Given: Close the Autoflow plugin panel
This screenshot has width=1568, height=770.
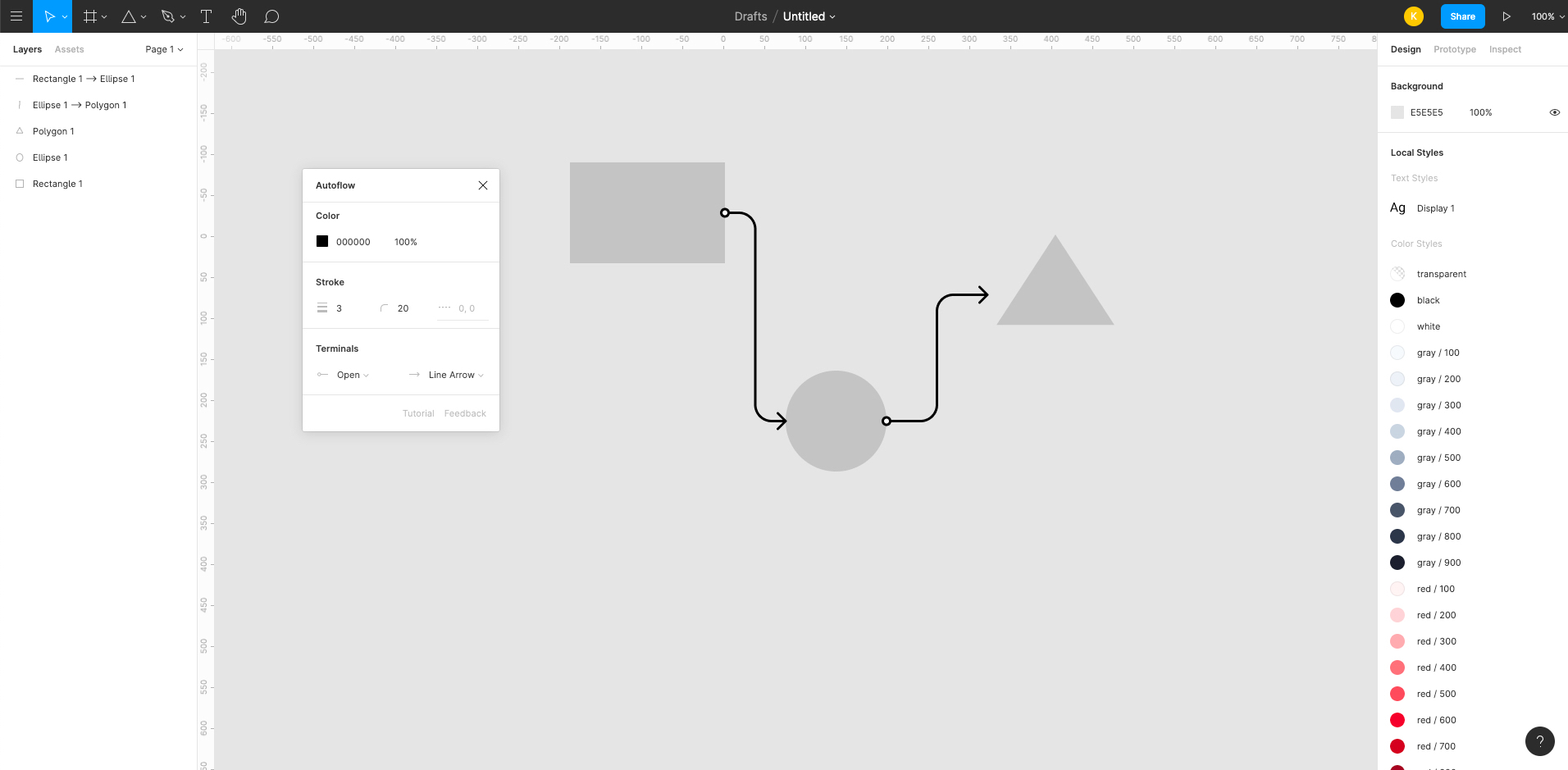Looking at the screenshot, I should pyautogui.click(x=483, y=185).
